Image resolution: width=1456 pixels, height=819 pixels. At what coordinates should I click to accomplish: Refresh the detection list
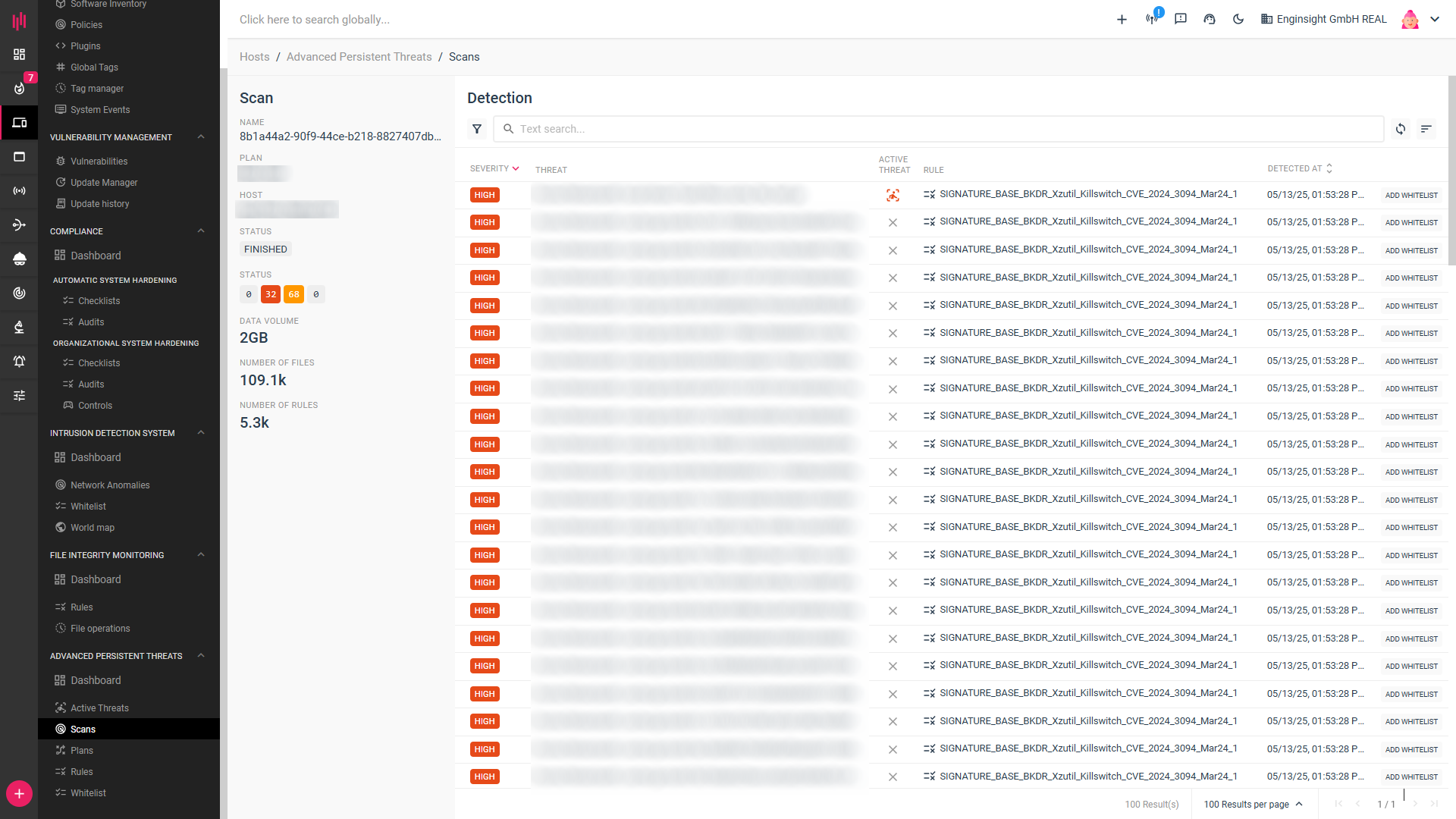point(1401,129)
